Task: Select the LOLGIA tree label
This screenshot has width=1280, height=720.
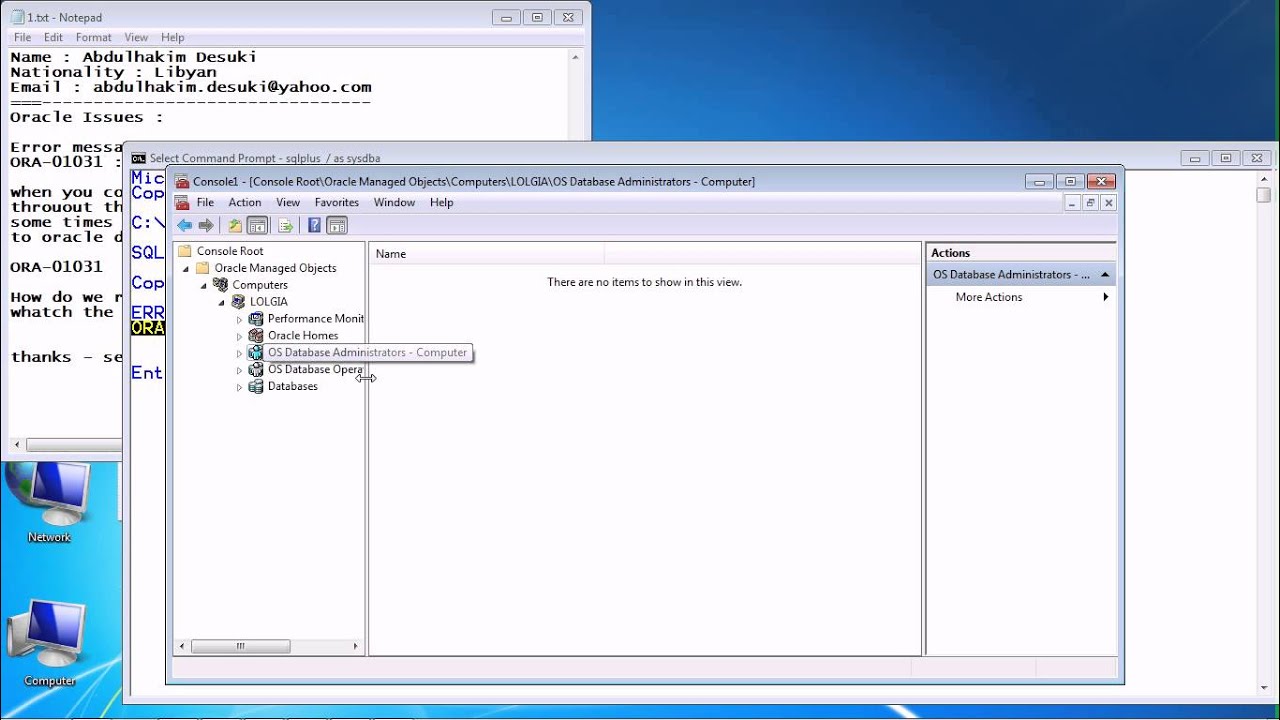Action: click(269, 301)
